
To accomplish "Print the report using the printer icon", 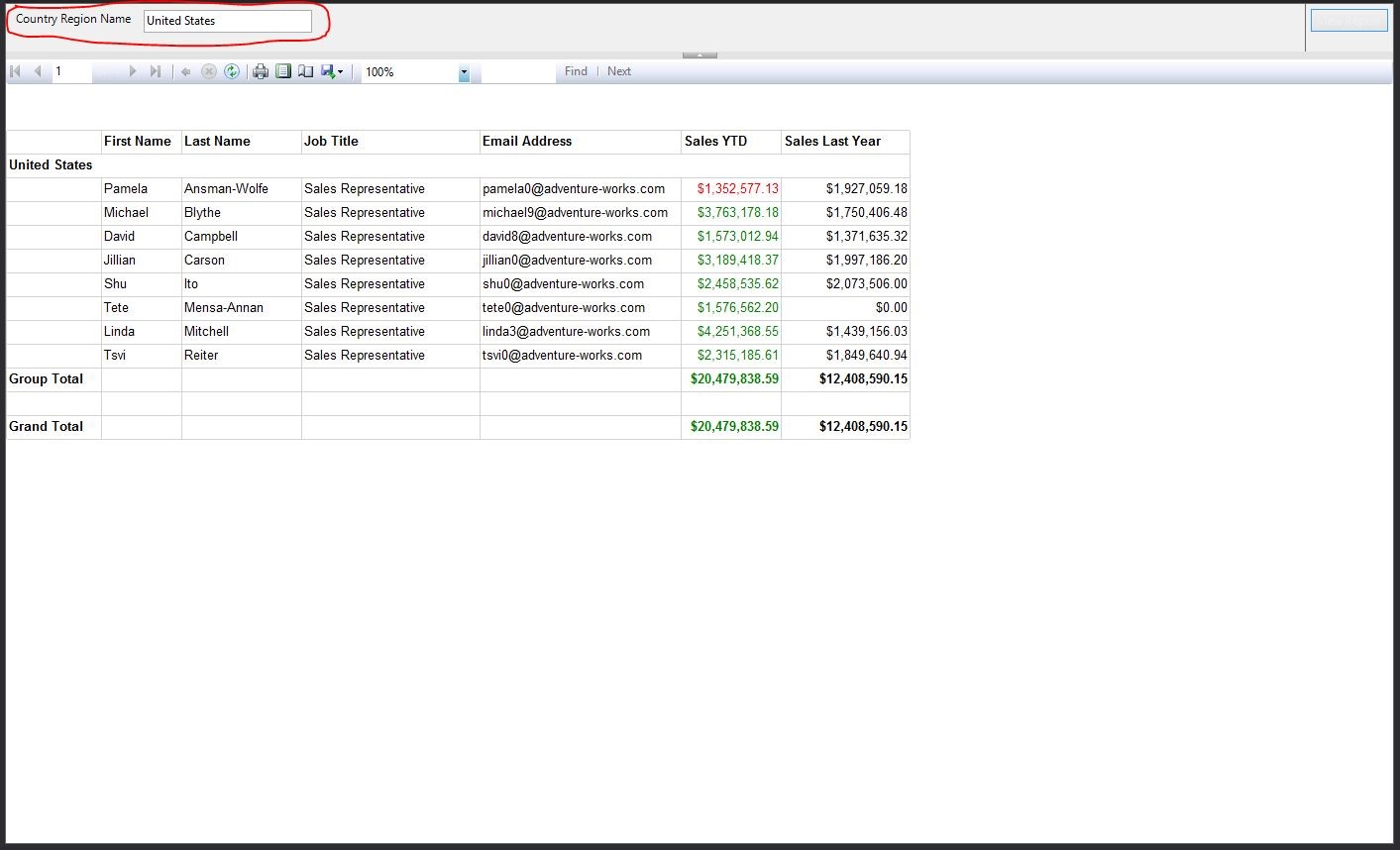I will pyautogui.click(x=261, y=71).
